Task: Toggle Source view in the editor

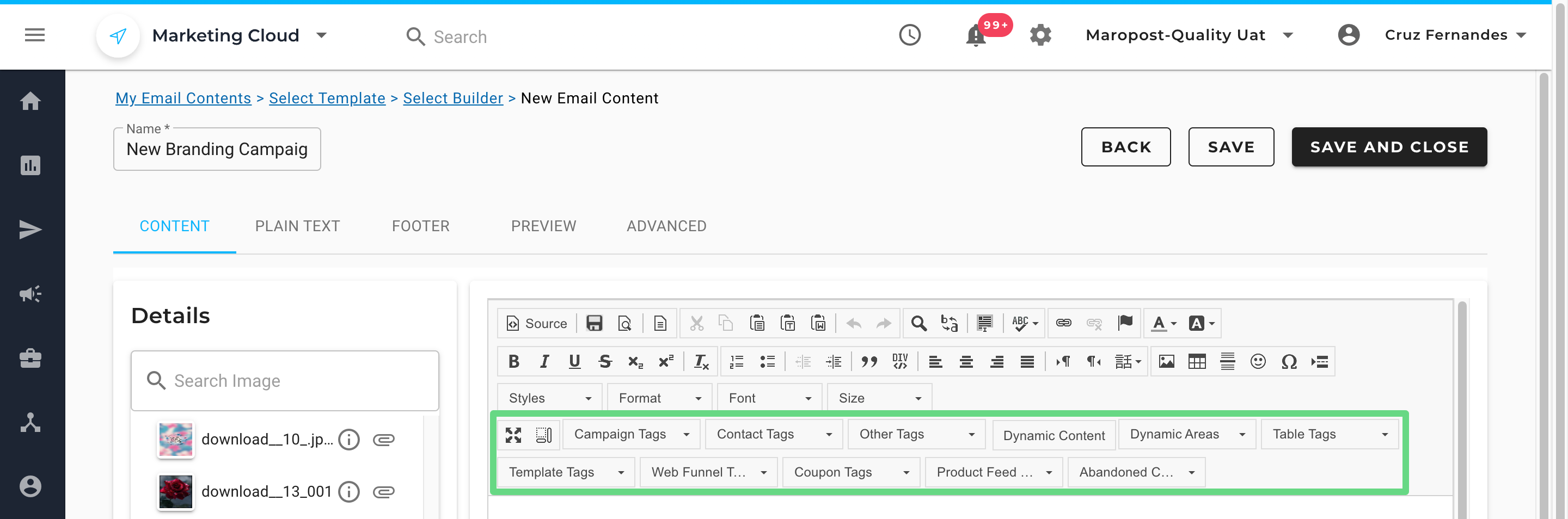Action: click(x=537, y=323)
